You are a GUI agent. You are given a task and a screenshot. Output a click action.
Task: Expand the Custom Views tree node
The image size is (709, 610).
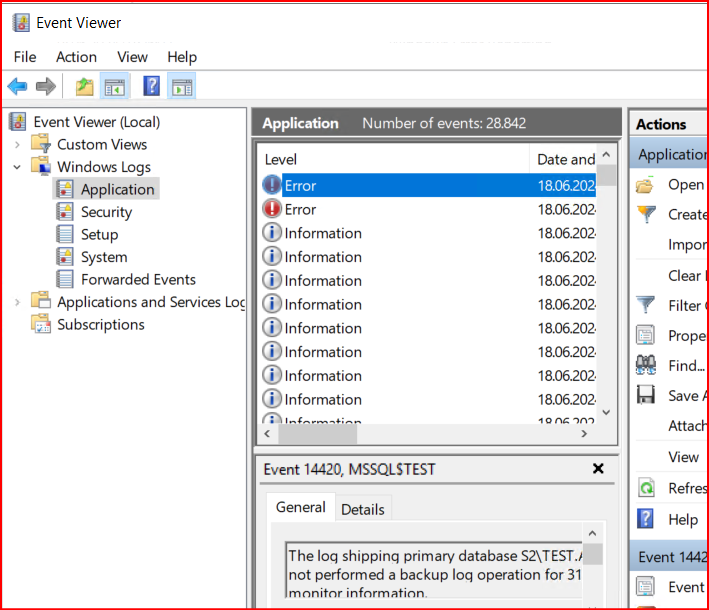click(x=17, y=145)
